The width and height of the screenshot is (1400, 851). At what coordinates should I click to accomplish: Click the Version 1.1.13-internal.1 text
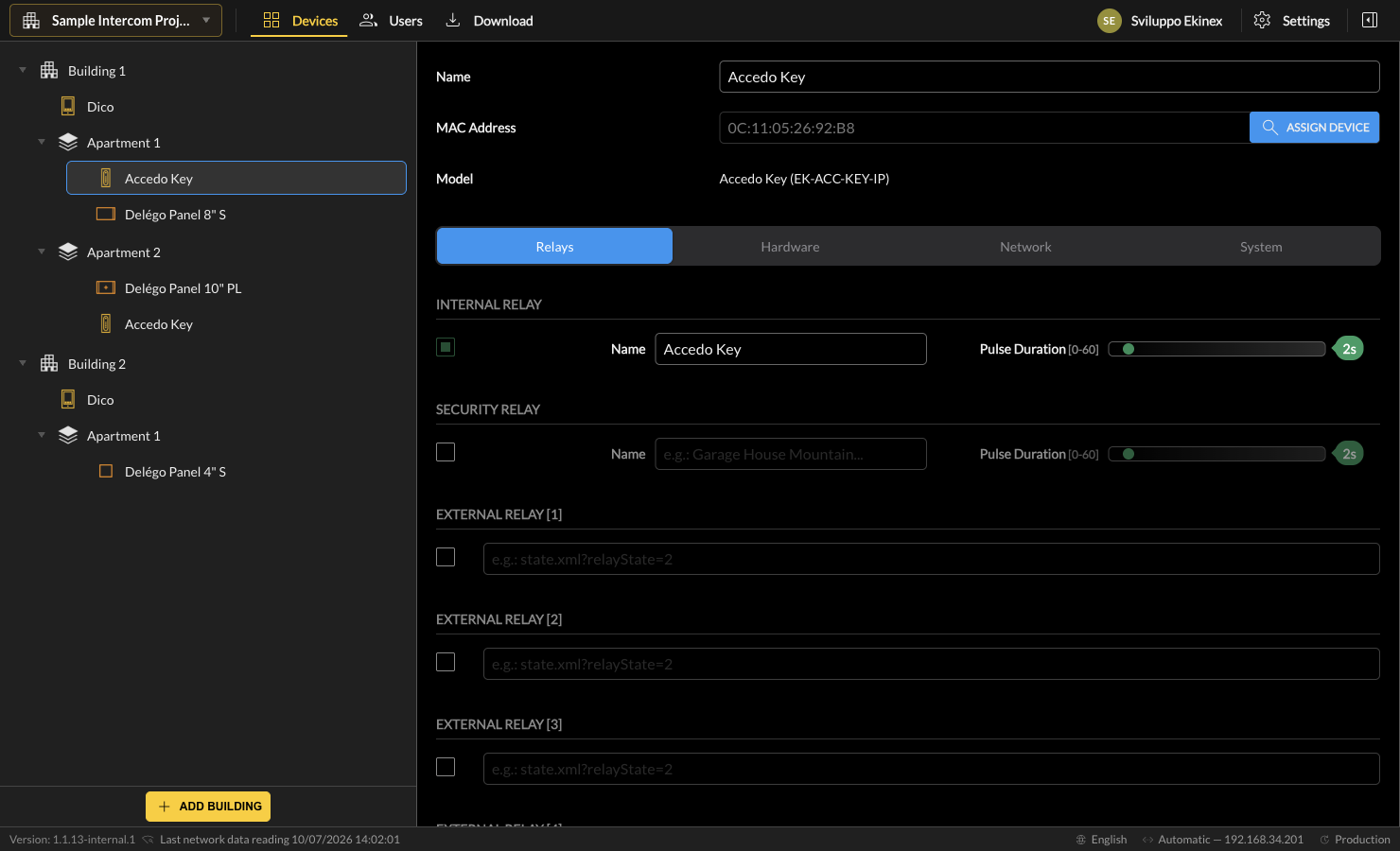(72, 840)
